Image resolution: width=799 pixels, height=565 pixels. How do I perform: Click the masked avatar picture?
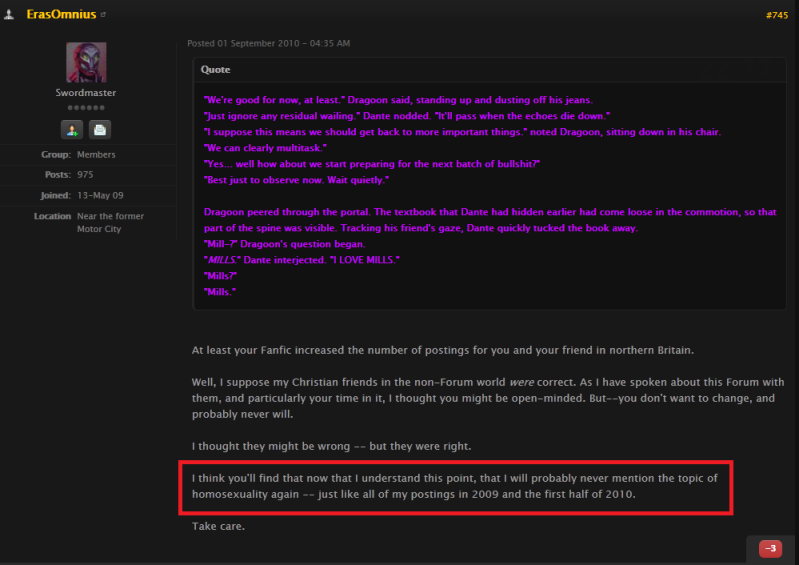point(86,62)
